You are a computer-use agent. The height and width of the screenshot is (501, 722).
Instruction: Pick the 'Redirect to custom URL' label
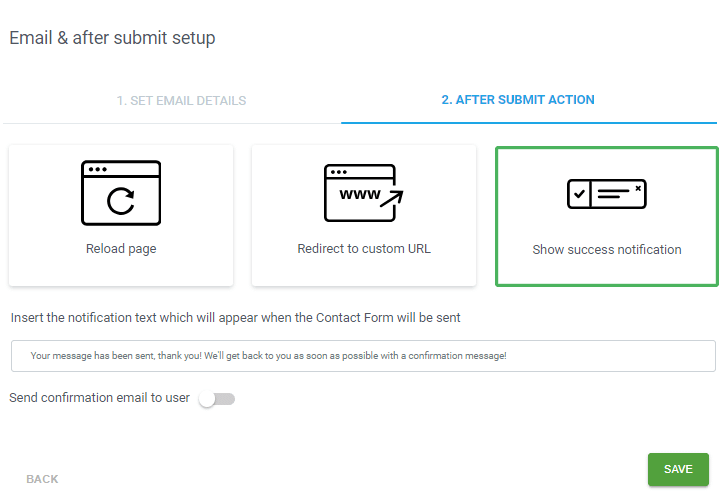[x=364, y=249]
